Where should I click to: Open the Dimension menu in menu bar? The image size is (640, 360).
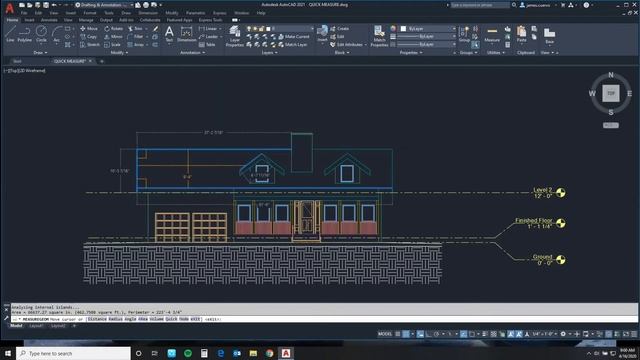[x=148, y=13]
